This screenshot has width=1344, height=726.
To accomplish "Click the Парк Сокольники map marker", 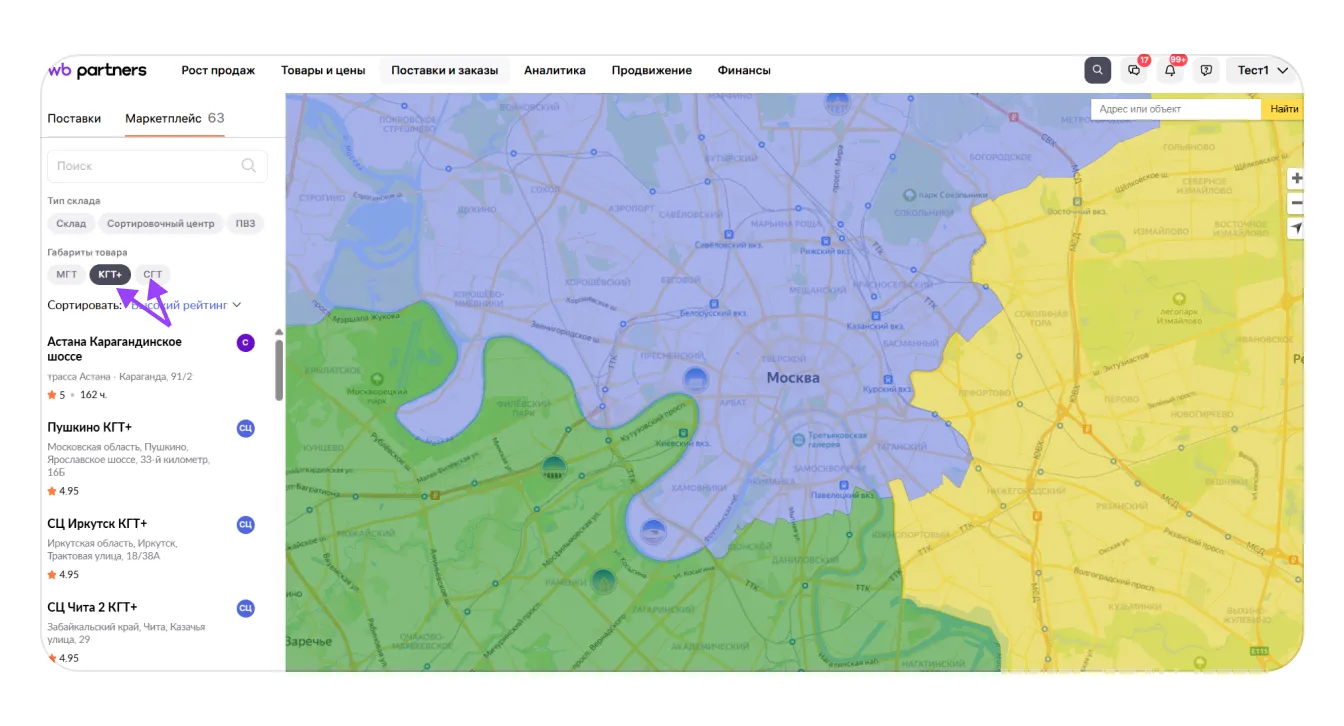I will click(909, 195).
